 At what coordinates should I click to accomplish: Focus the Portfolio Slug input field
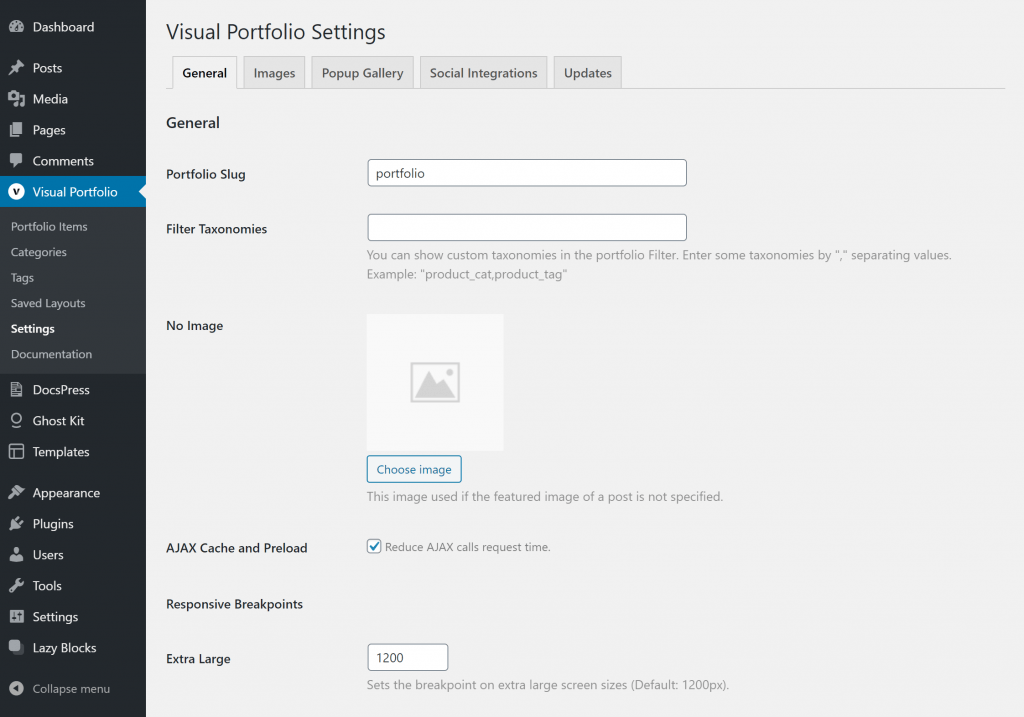point(527,173)
